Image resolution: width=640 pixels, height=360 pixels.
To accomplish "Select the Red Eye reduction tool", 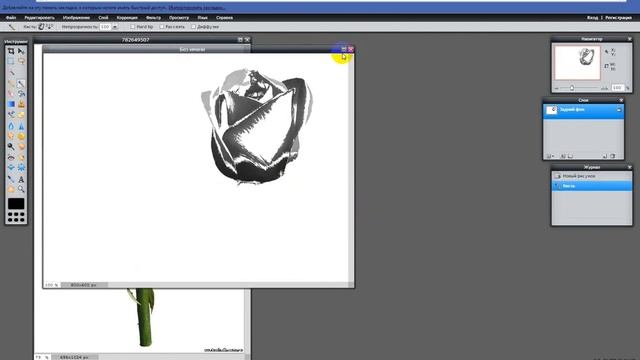I will point(11,157).
